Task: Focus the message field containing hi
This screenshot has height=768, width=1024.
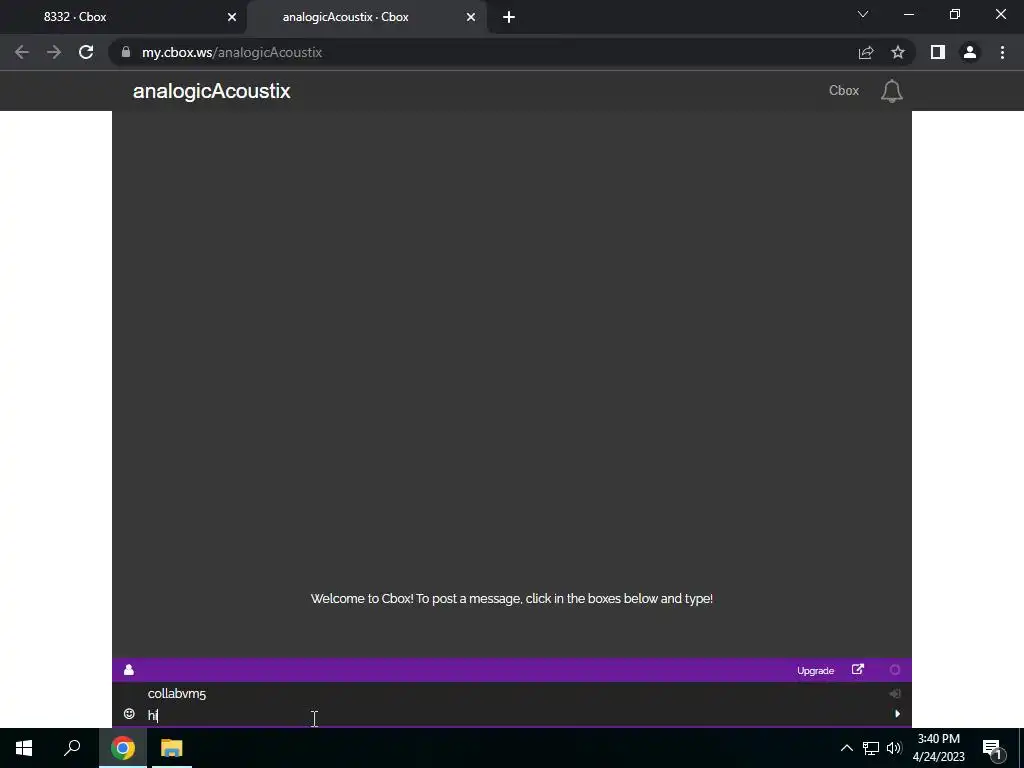Action: 513,715
